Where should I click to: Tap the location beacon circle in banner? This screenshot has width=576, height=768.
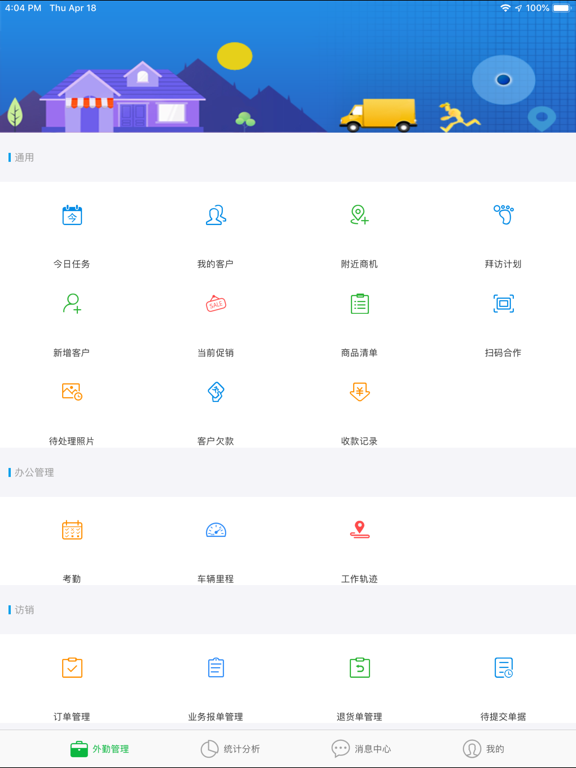coord(504,80)
